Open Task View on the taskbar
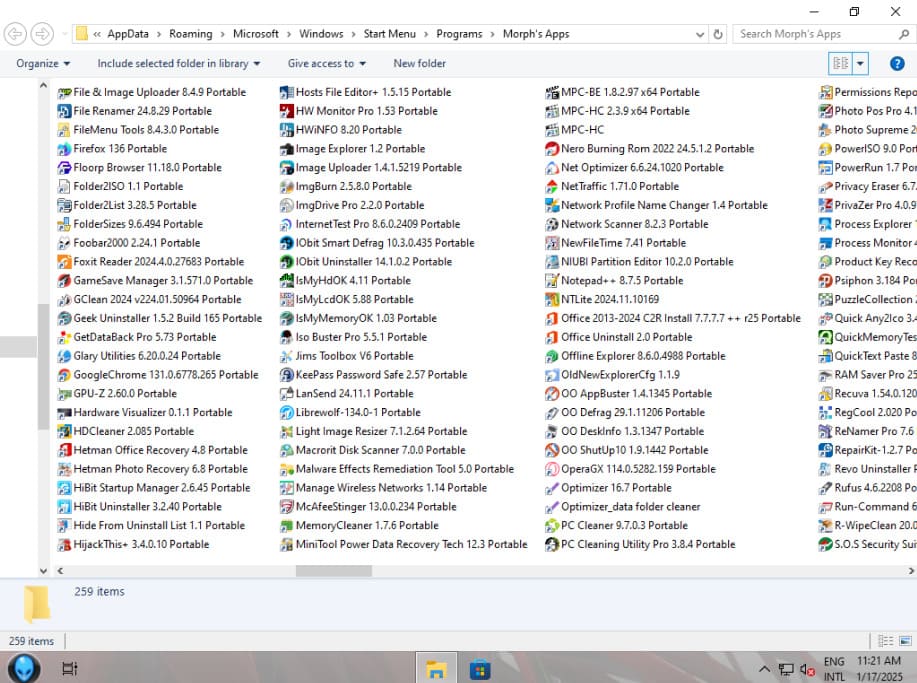Viewport: 917px width, 683px height. click(x=70, y=668)
